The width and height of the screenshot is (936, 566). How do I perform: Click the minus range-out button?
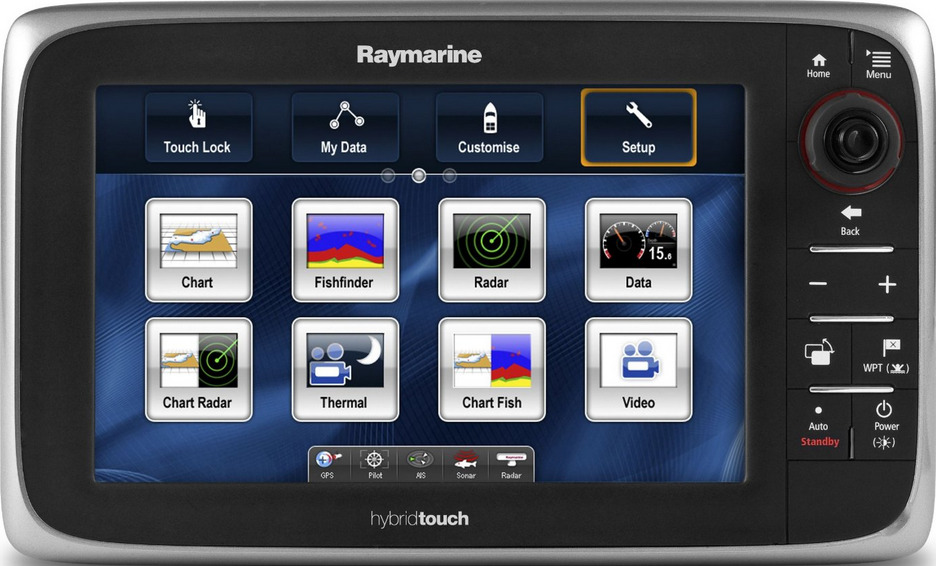818,284
